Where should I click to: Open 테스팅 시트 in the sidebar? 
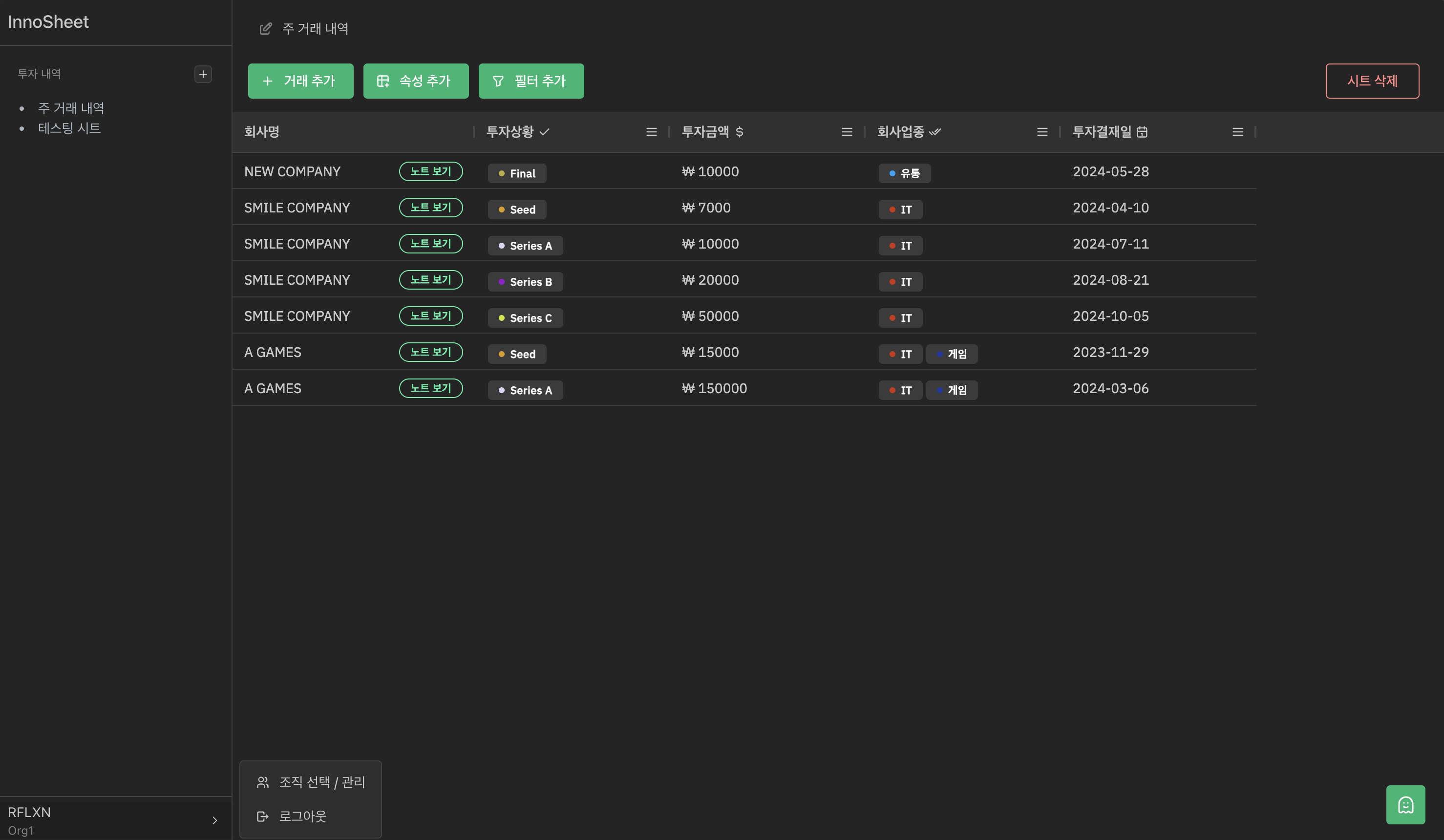(x=69, y=128)
